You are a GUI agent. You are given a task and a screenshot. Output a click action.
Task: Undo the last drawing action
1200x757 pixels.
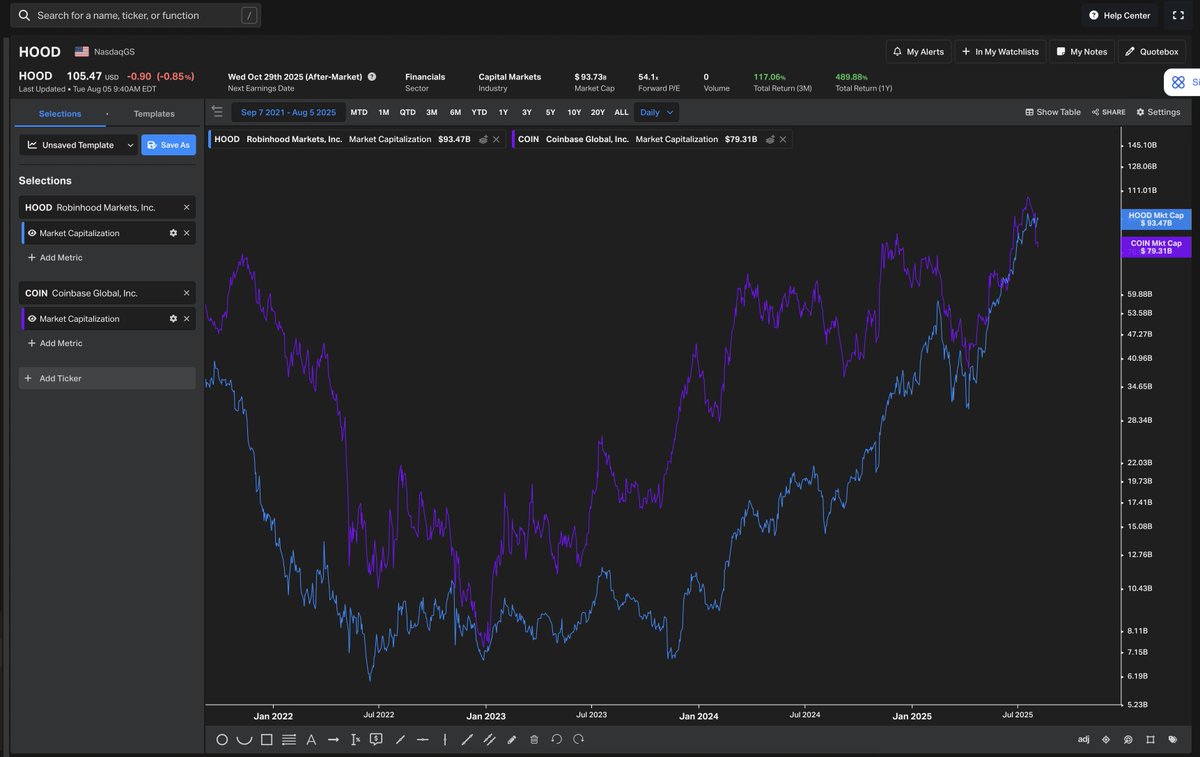pyautogui.click(x=556, y=740)
